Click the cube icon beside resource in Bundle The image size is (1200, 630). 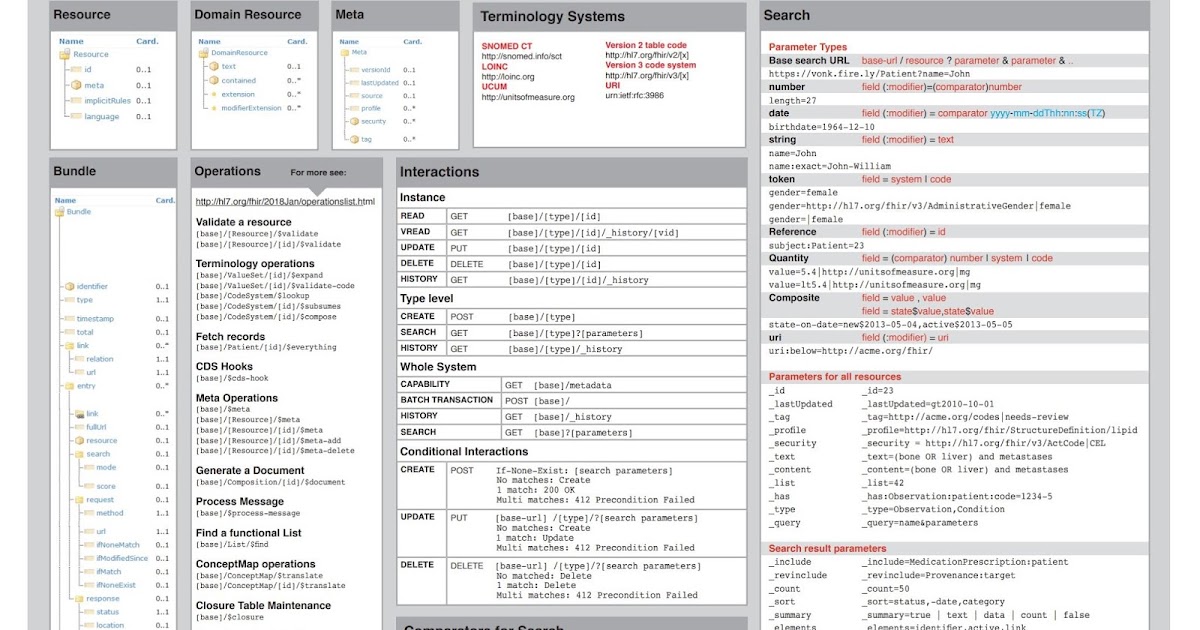click(79, 441)
